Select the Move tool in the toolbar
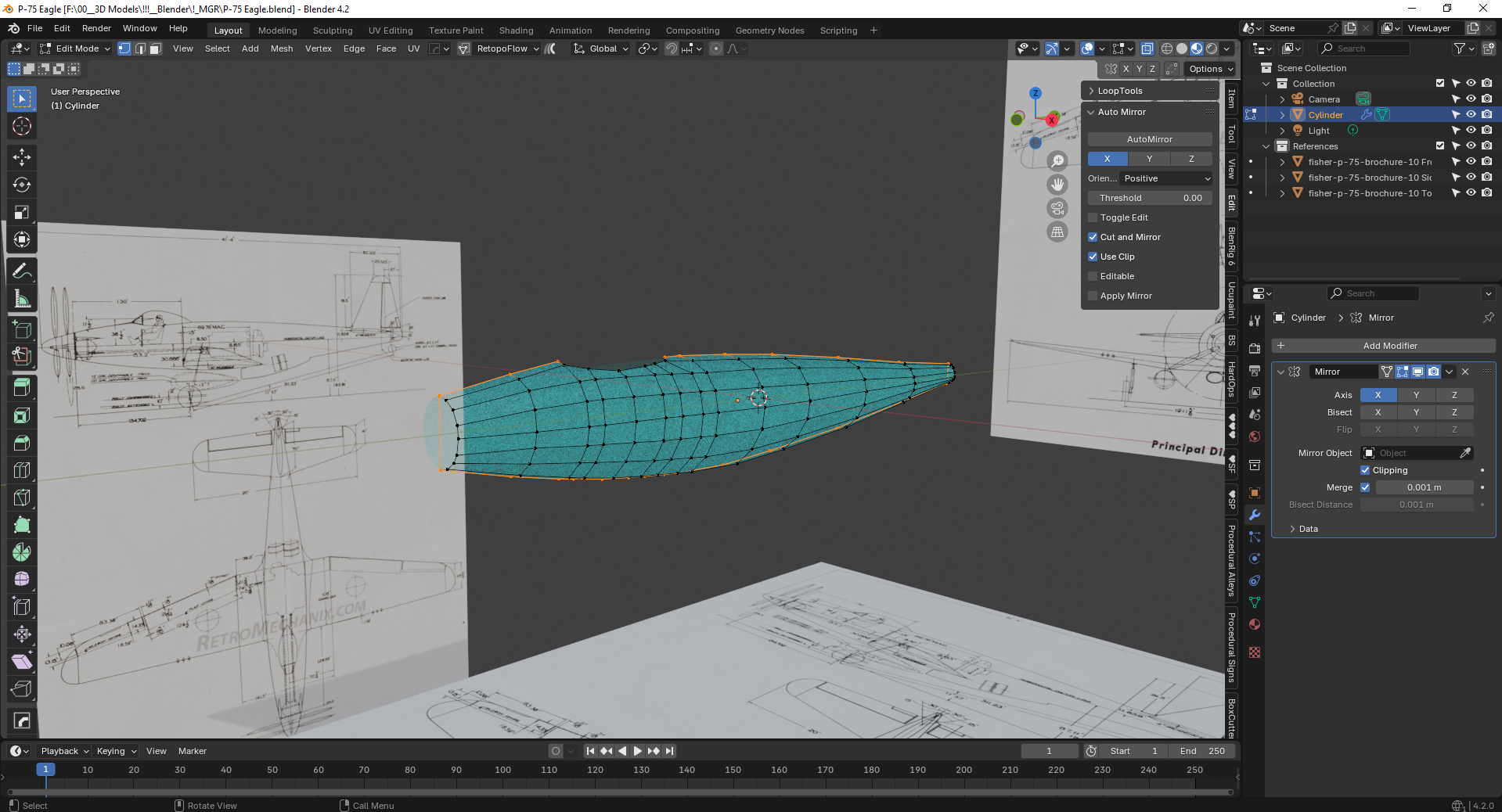The height and width of the screenshot is (812, 1502). click(x=22, y=157)
